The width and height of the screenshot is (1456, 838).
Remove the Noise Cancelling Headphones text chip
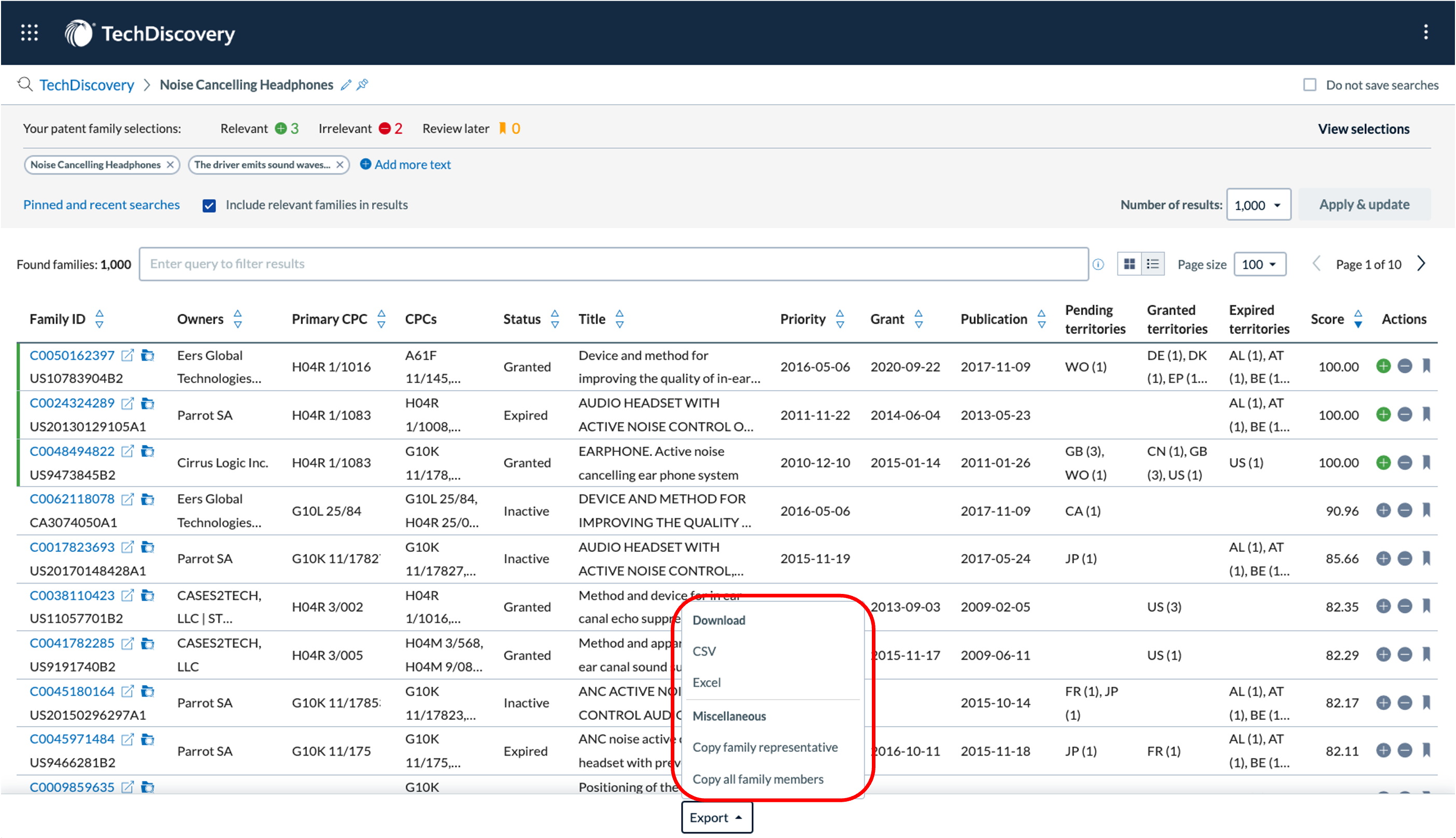171,165
